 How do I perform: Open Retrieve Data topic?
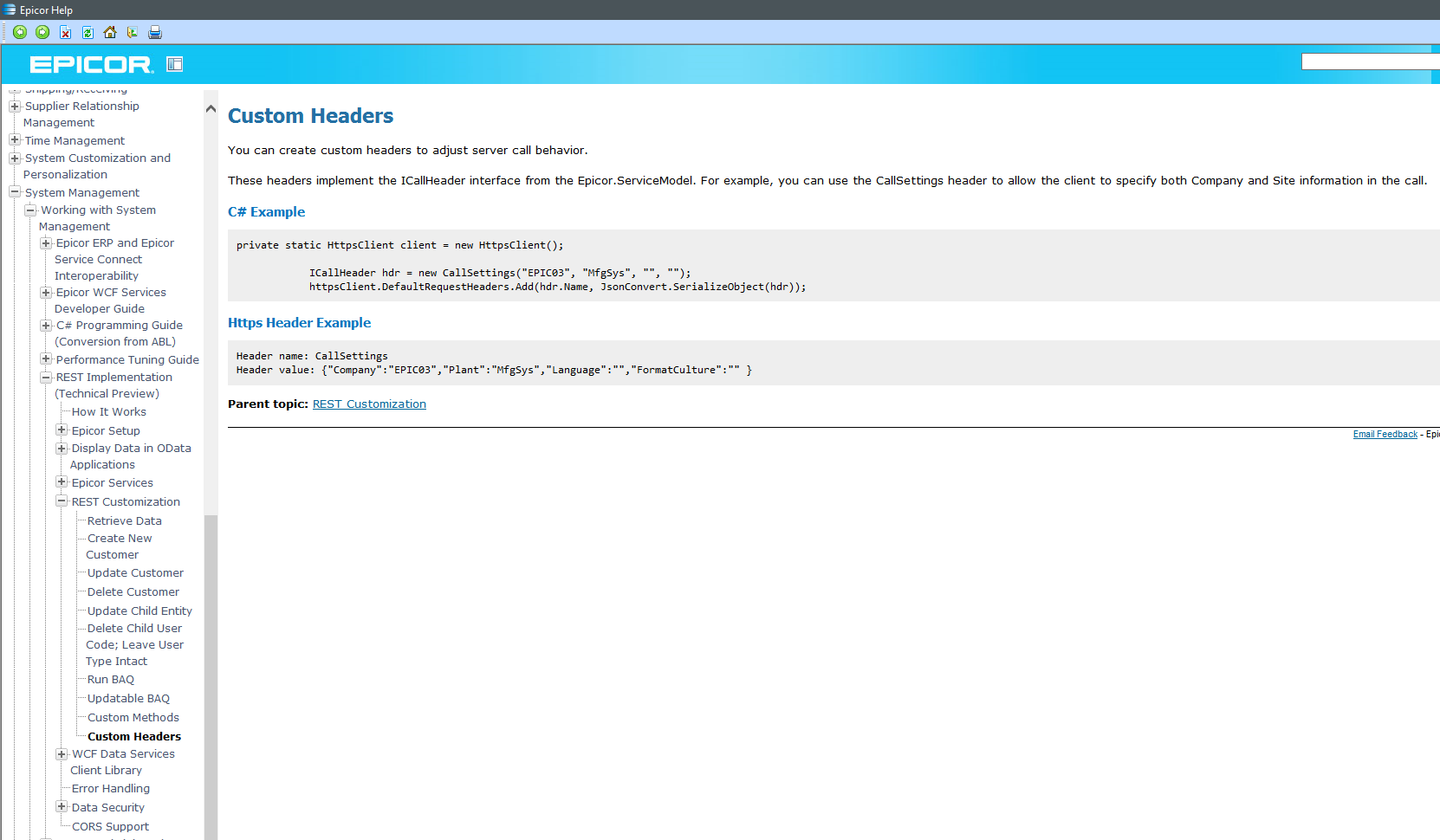125,521
